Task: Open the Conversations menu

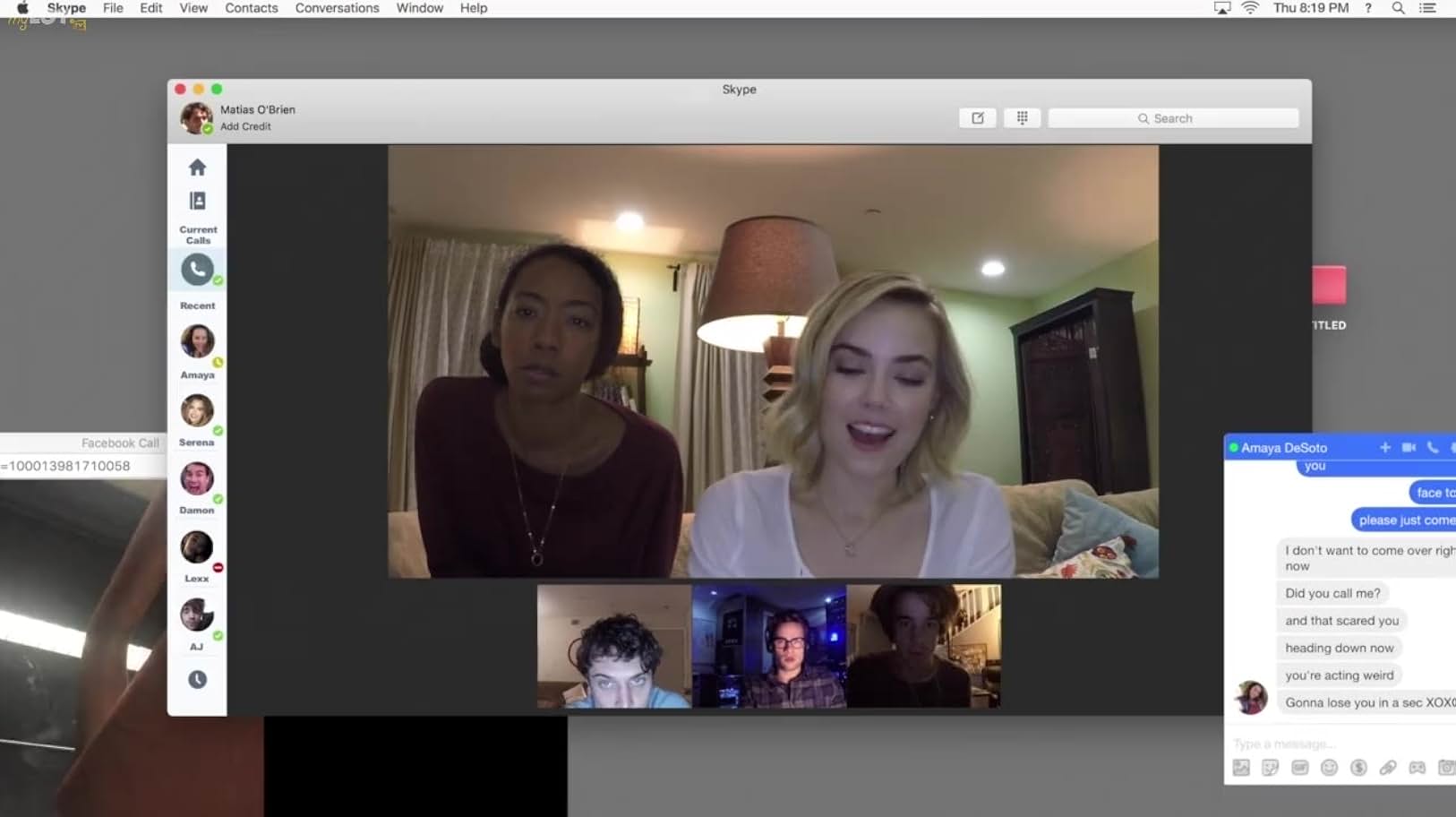Action: point(337,8)
